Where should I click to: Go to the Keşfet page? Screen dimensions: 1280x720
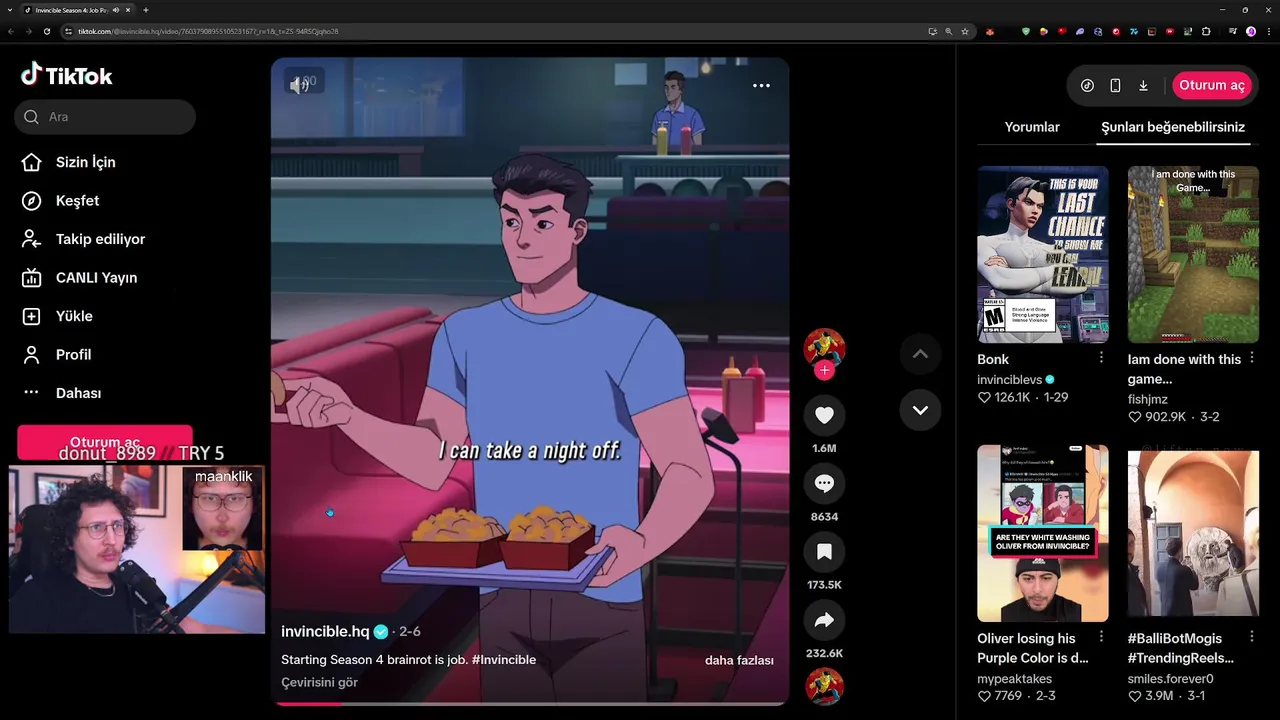[60, 201]
